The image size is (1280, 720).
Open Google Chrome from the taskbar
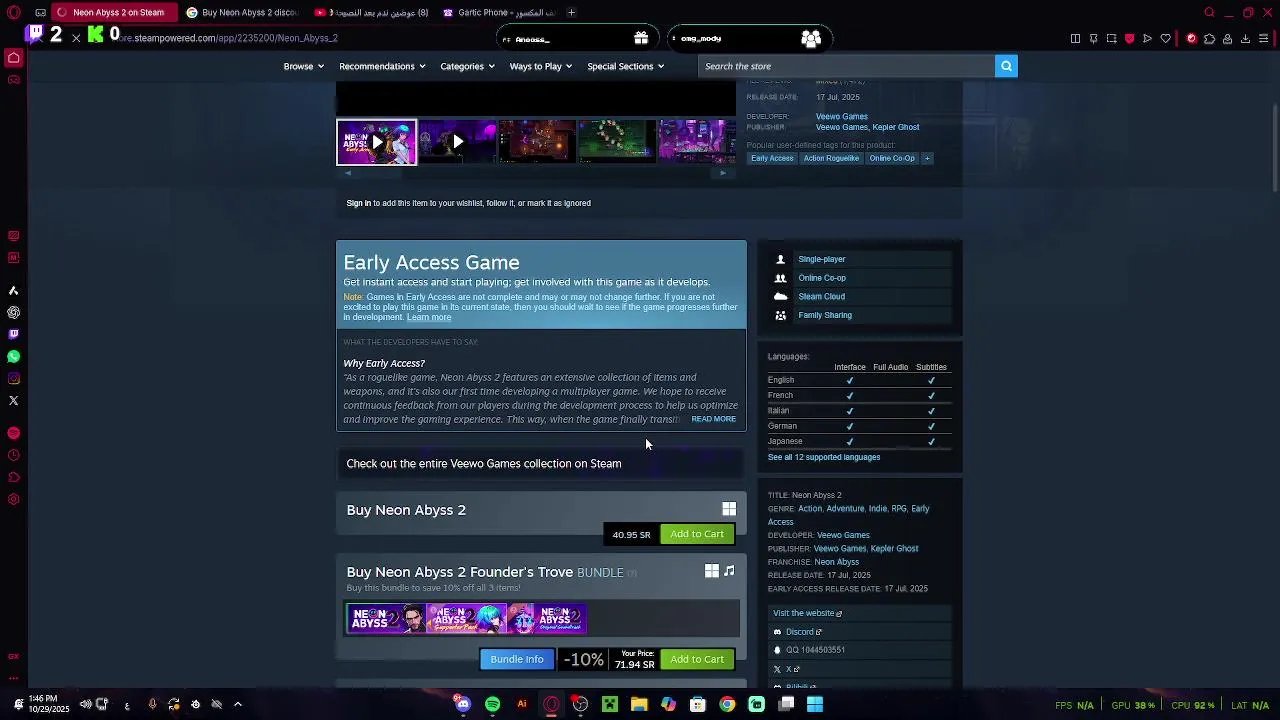[x=727, y=704]
